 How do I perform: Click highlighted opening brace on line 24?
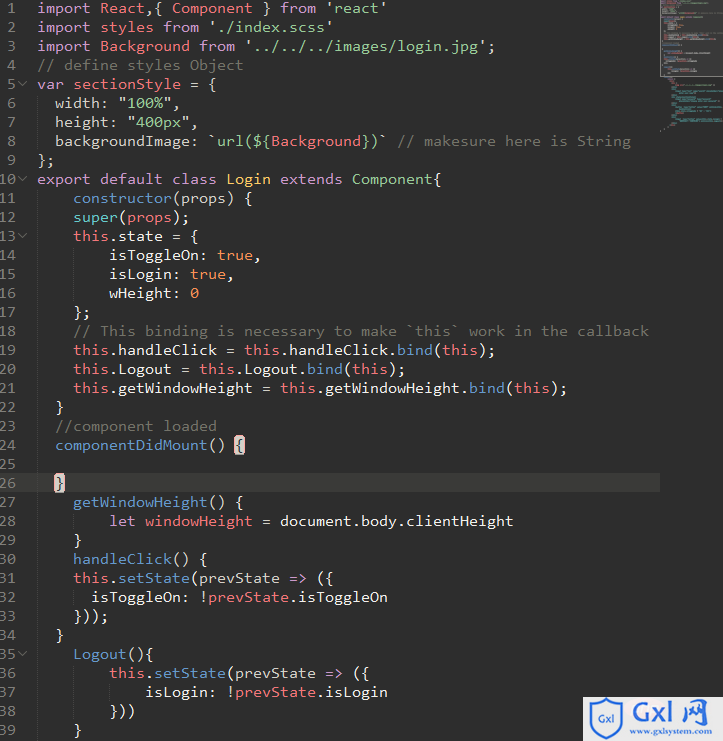240,445
